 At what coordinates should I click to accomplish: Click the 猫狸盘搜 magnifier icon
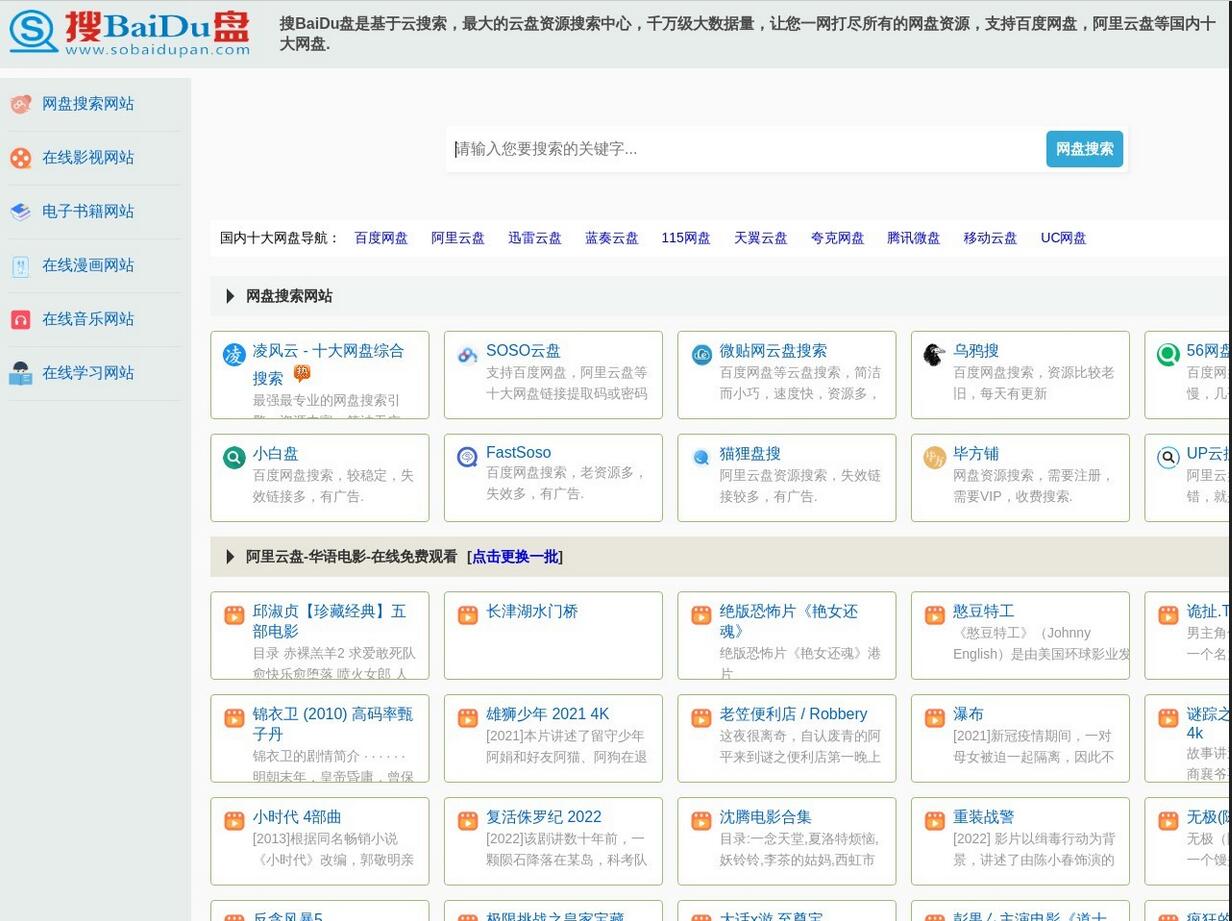701,456
